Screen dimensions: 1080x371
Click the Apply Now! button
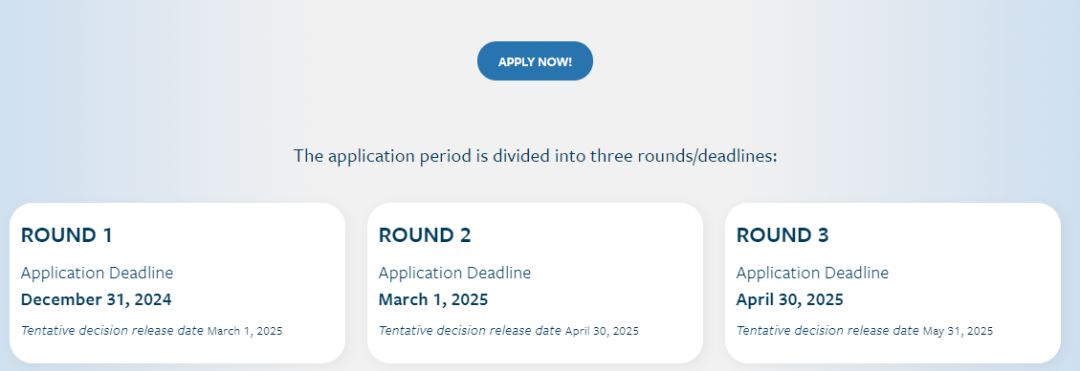point(535,61)
